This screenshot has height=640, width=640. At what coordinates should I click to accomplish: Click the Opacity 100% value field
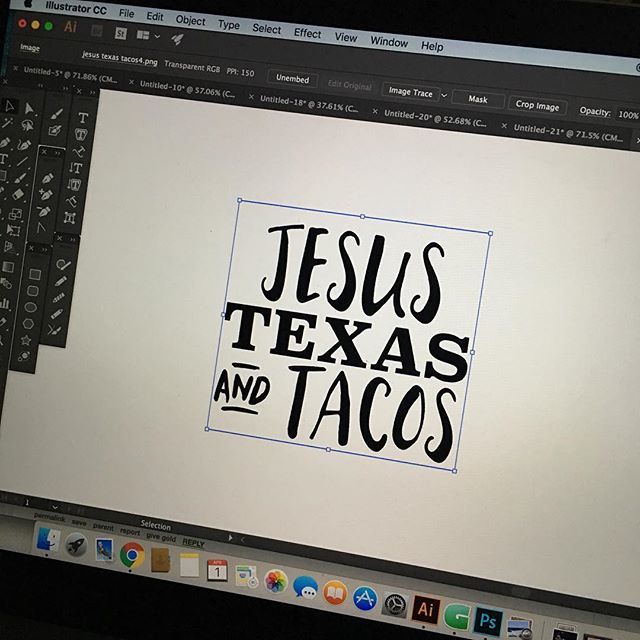coord(628,115)
